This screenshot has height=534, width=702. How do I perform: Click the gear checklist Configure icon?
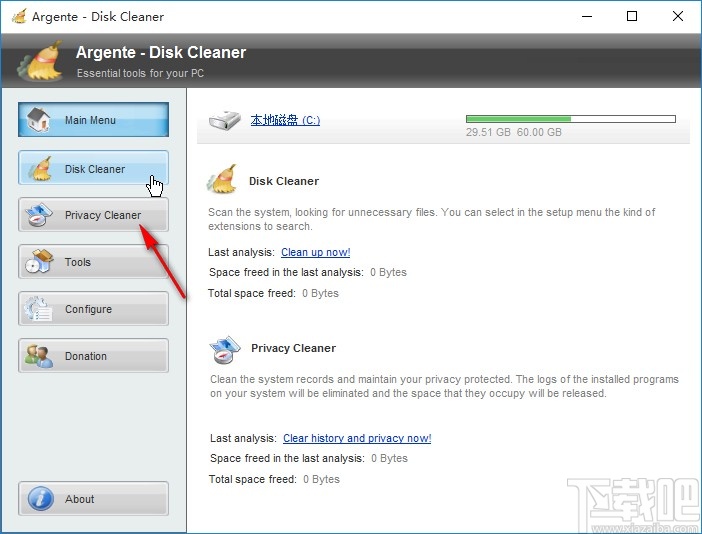(x=38, y=309)
